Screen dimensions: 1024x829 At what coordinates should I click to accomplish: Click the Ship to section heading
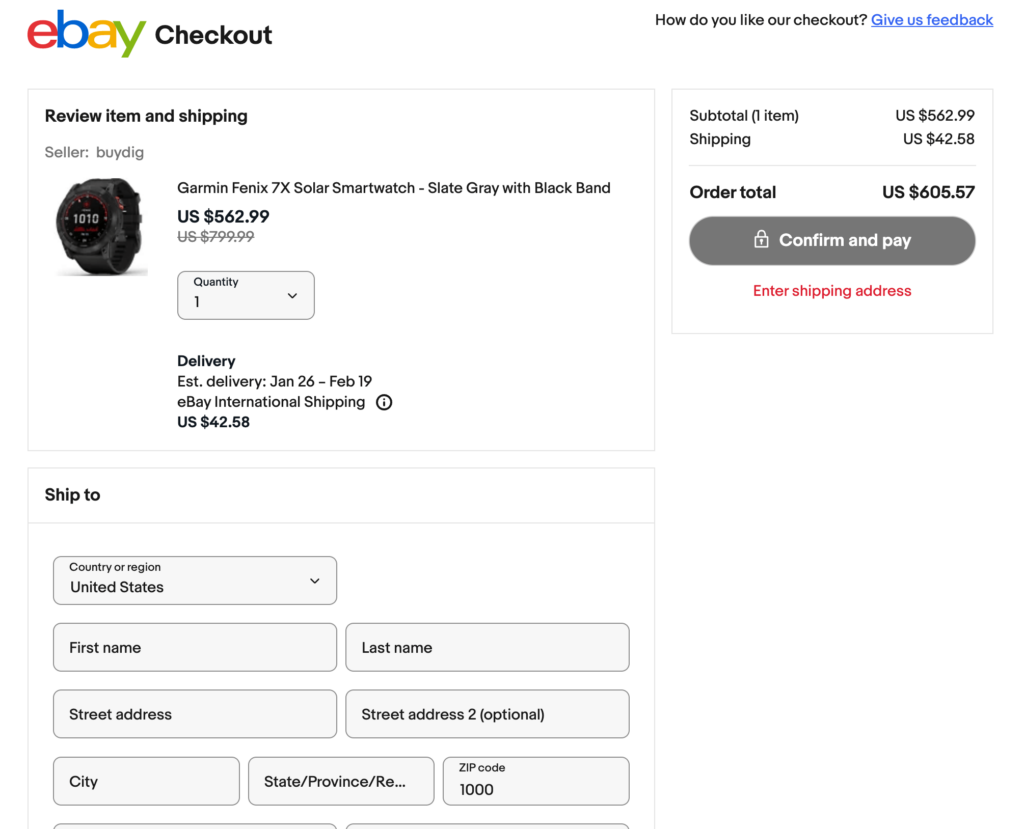point(73,495)
